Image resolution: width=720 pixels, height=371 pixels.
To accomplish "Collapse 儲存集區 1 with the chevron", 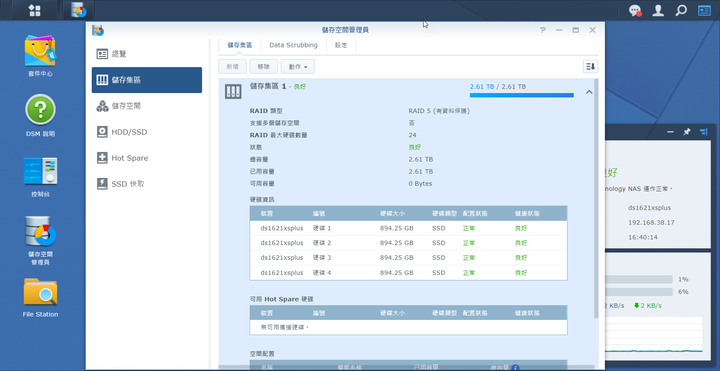I will [x=589, y=92].
